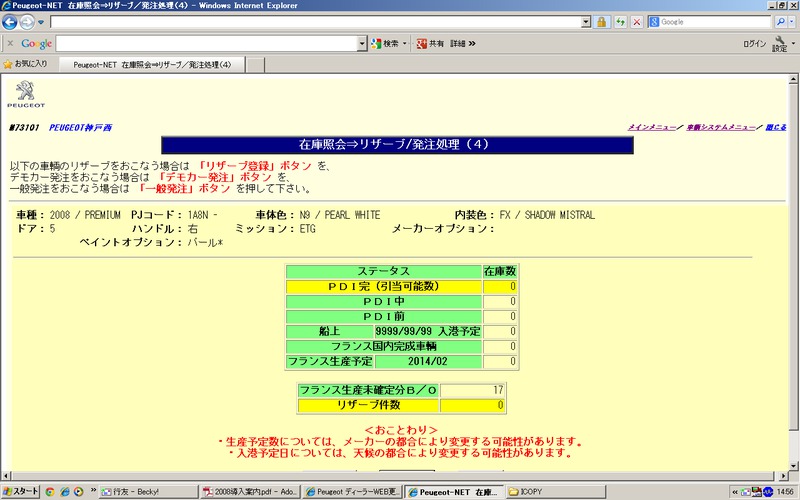Expand the address bar history dropdown

click(586, 22)
